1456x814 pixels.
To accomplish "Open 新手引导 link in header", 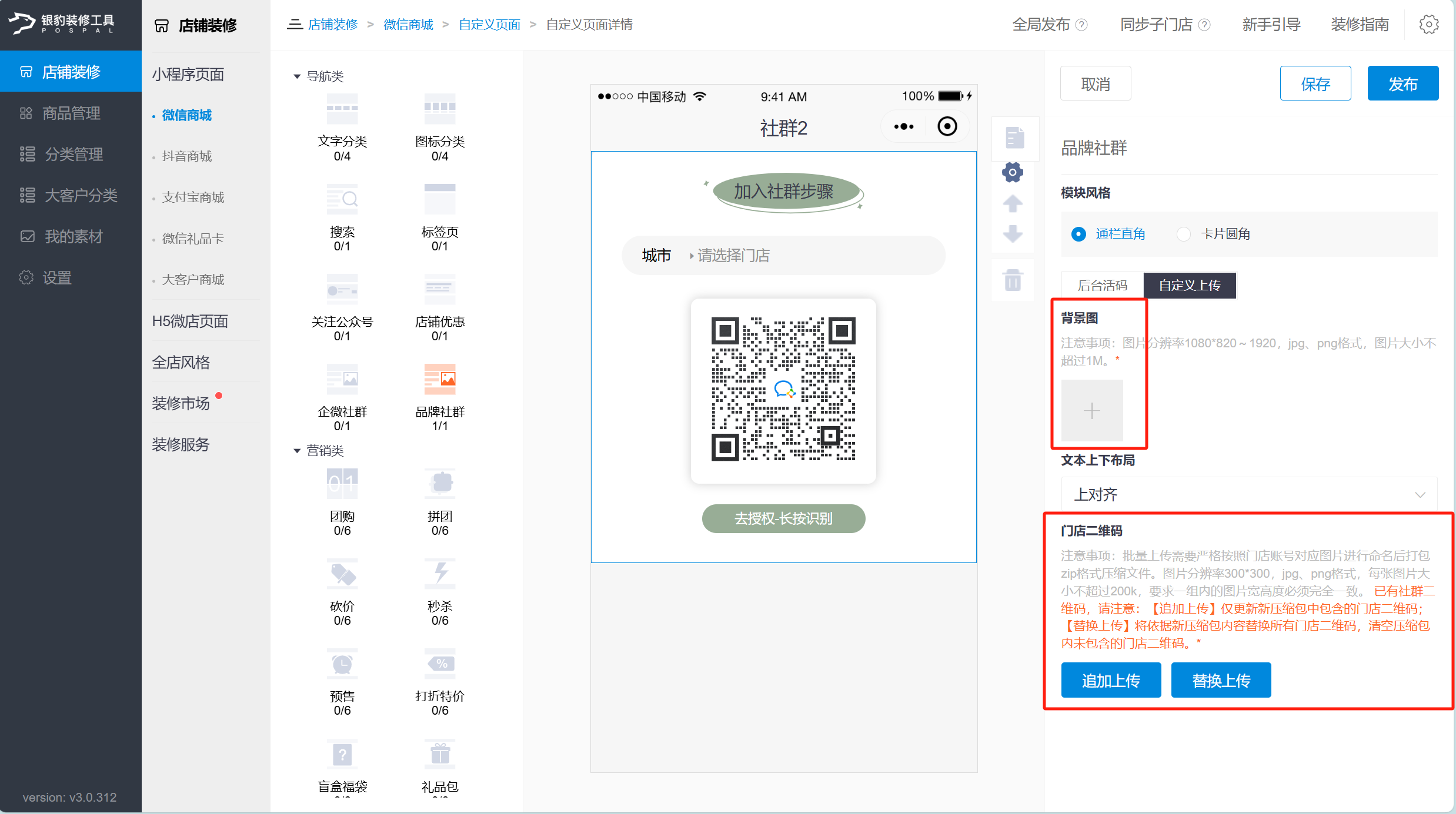I will point(1271,25).
